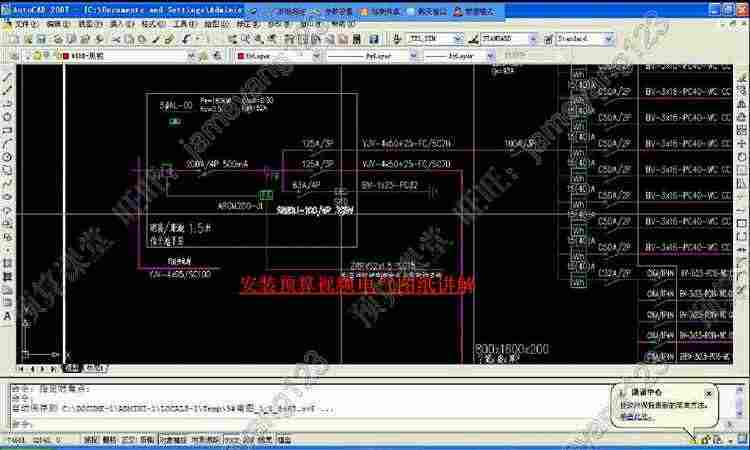Toggle 线宽 lineweight display in status bar
The width and height of the screenshot is (750, 450).
point(265,439)
